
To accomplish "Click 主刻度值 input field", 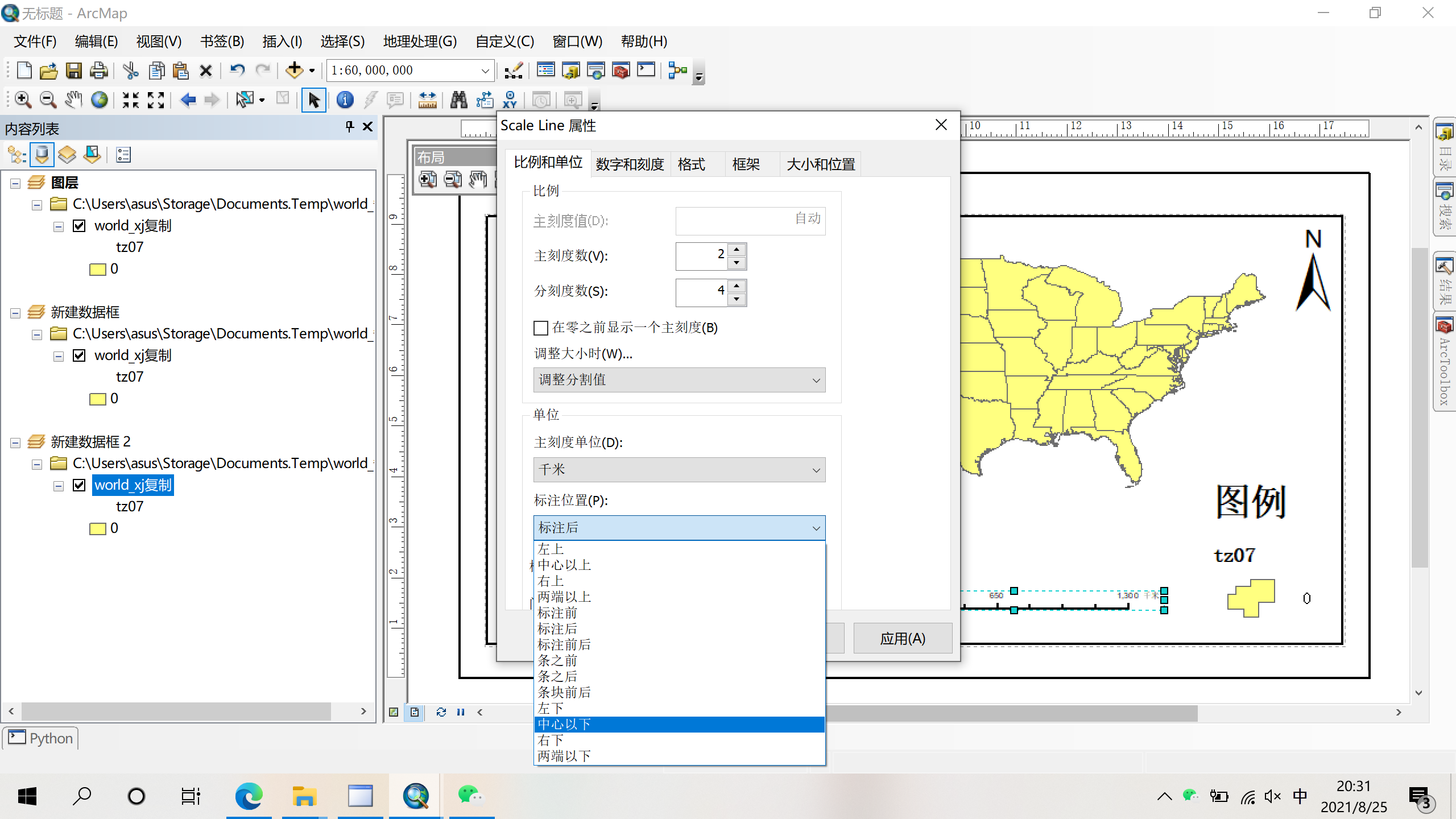I will [750, 221].
